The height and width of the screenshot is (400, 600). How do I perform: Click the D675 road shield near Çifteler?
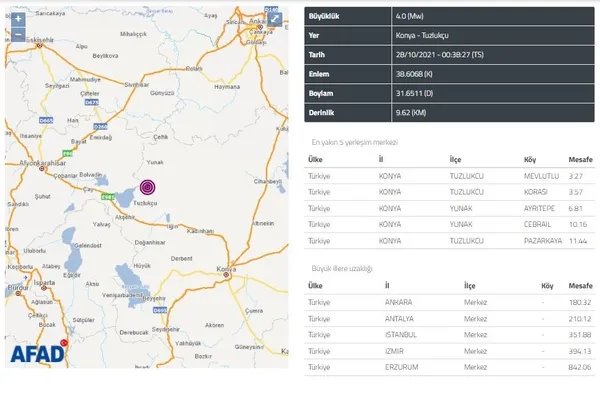pyautogui.click(x=92, y=102)
